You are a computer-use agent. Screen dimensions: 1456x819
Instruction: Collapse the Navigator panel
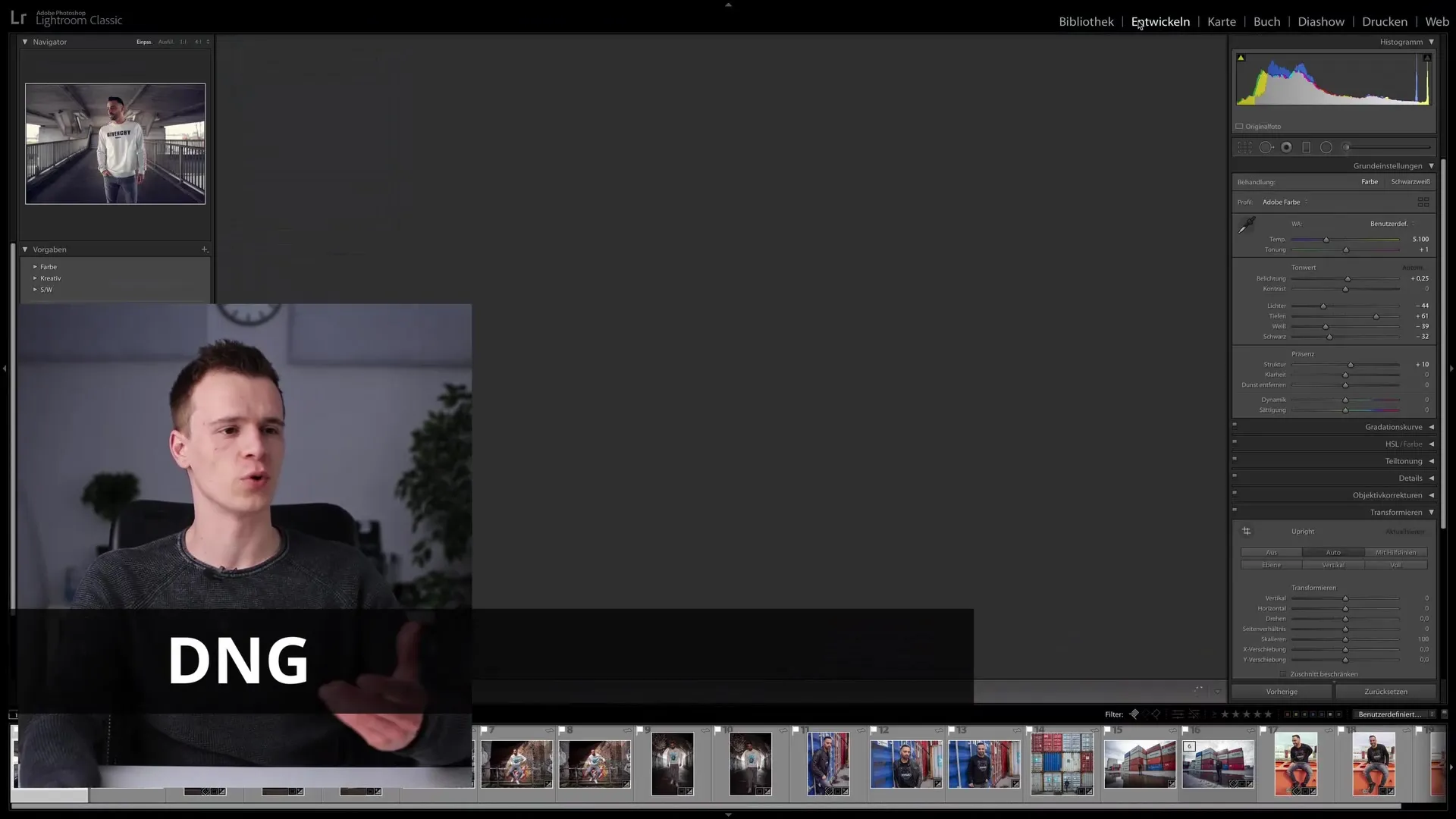click(25, 42)
